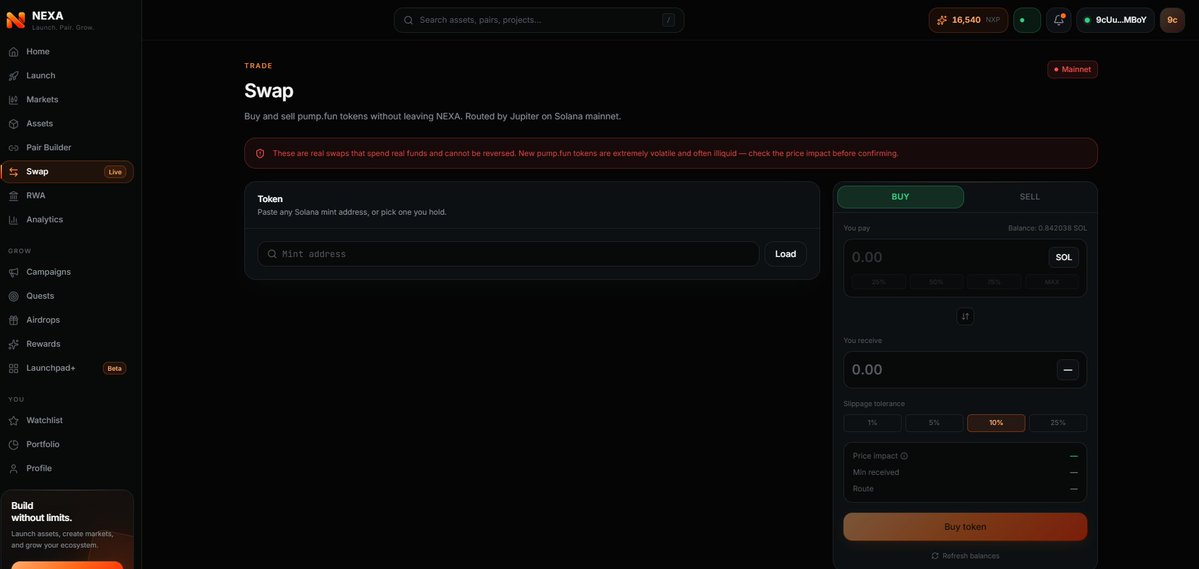The height and width of the screenshot is (569, 1199).
Task: Click the Analytics bar chart icon
Action: (x=13, y=219)
